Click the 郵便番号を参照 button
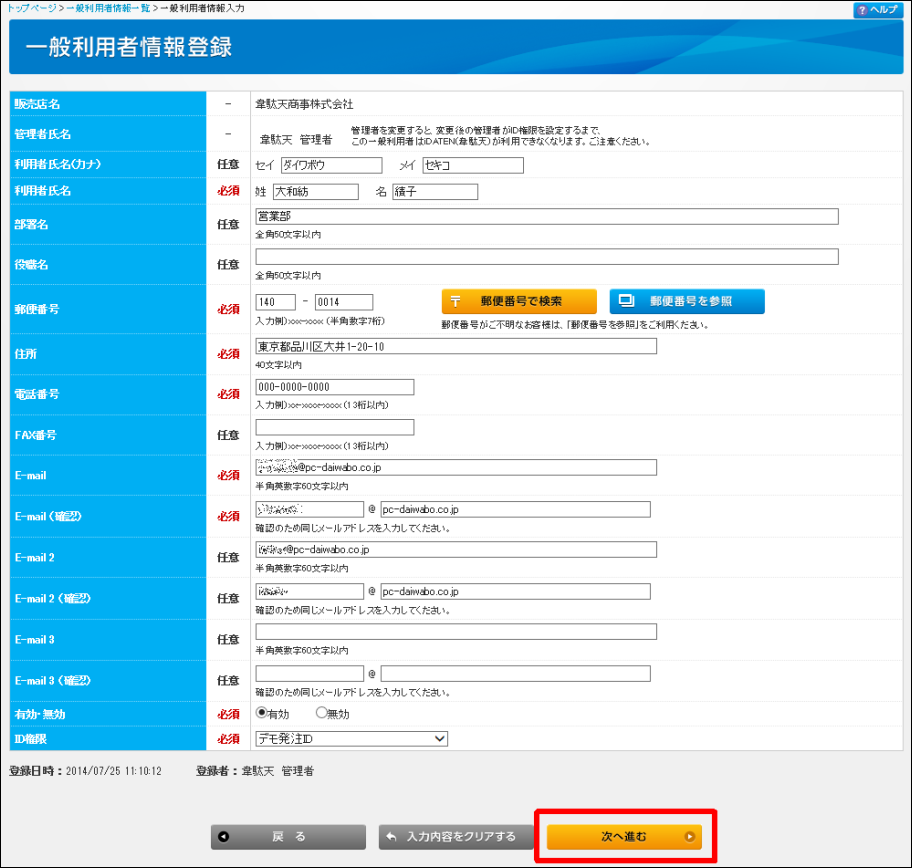This screenshot has width=912, height=868. coord(686,301)
